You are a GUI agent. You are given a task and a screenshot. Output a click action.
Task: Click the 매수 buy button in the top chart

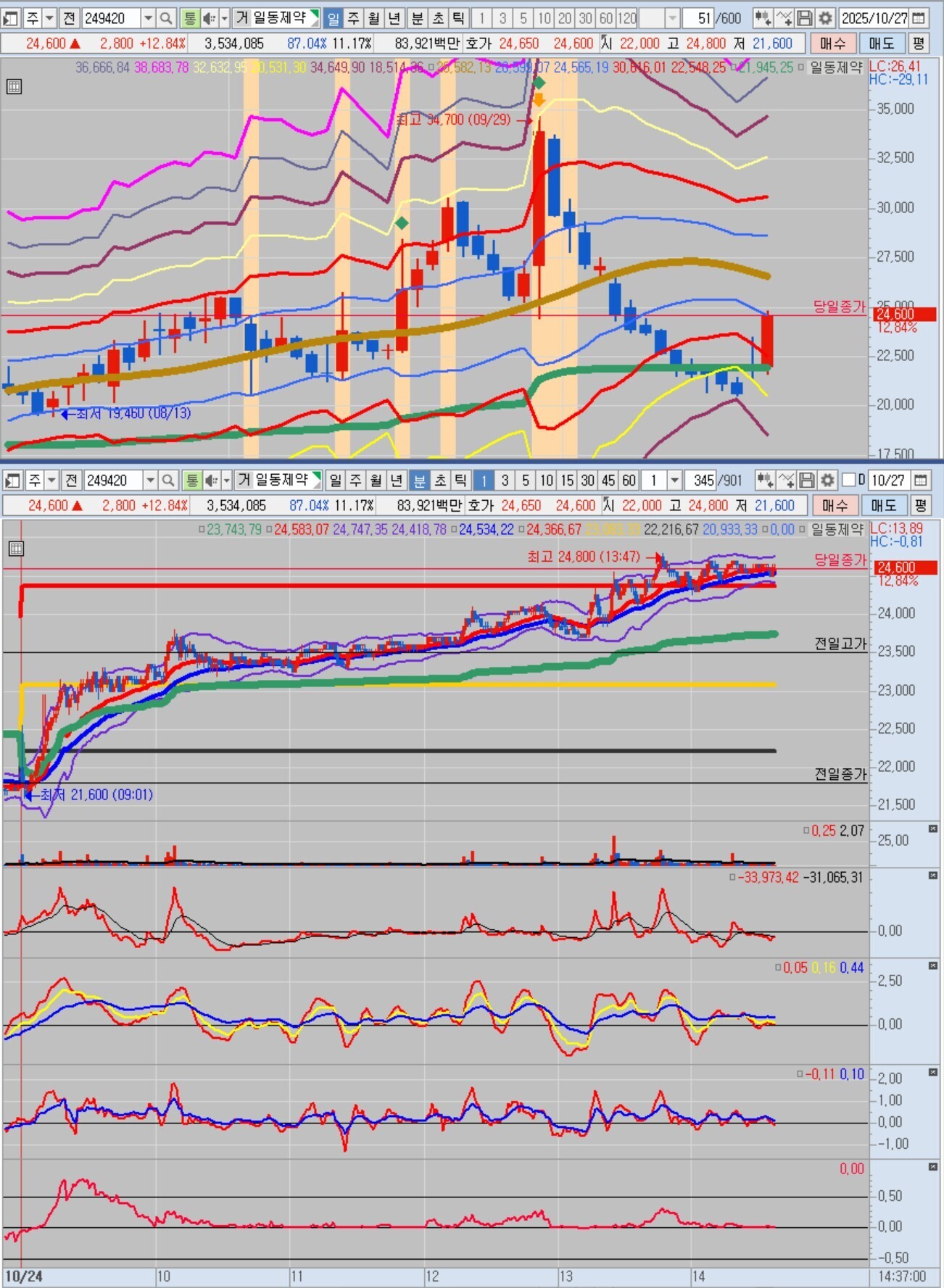832,43
